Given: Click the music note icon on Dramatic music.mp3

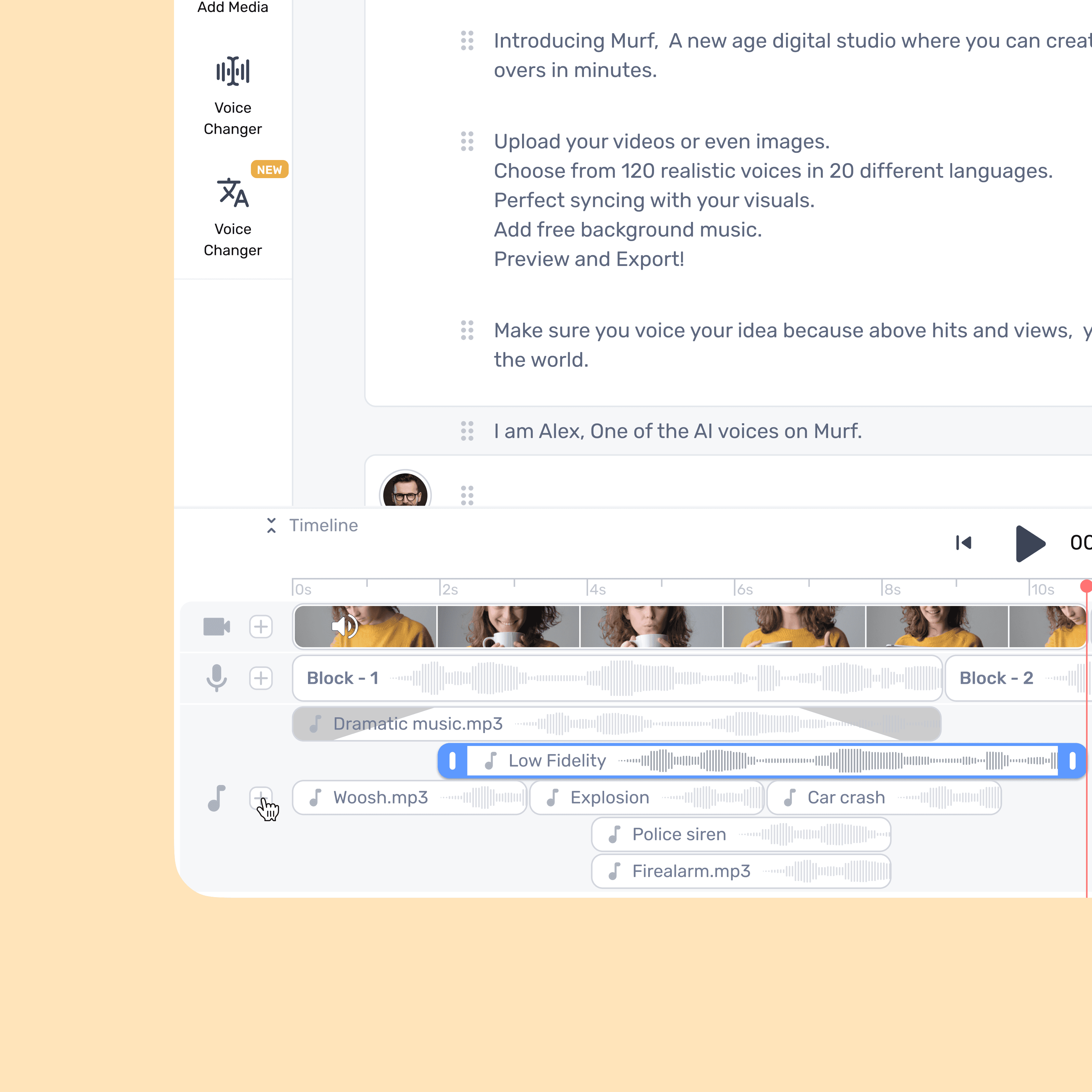Looking at the screenshot, I should pyautogui.click(x=315, y=723).
